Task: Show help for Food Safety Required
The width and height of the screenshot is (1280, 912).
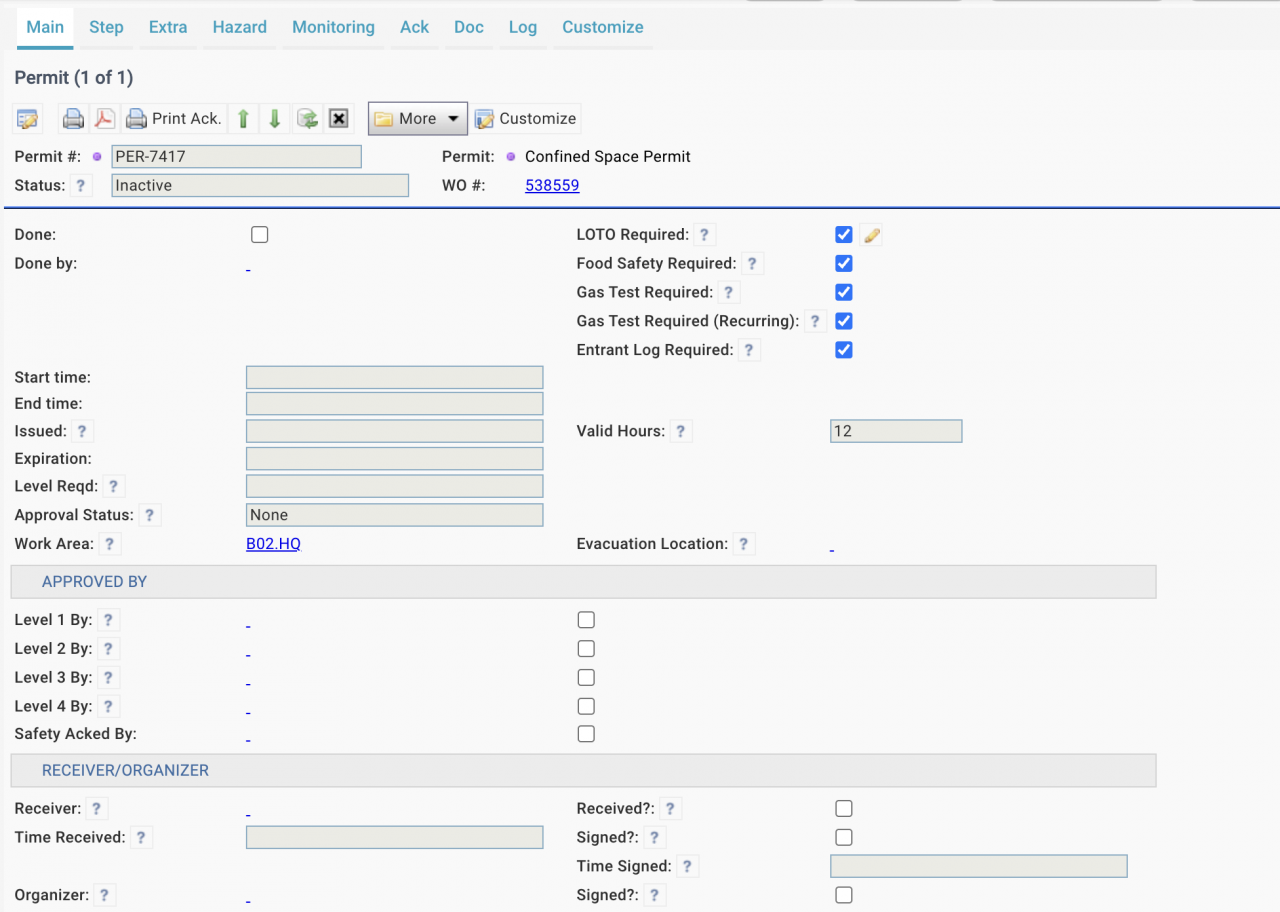Action: tap(752, 264)
